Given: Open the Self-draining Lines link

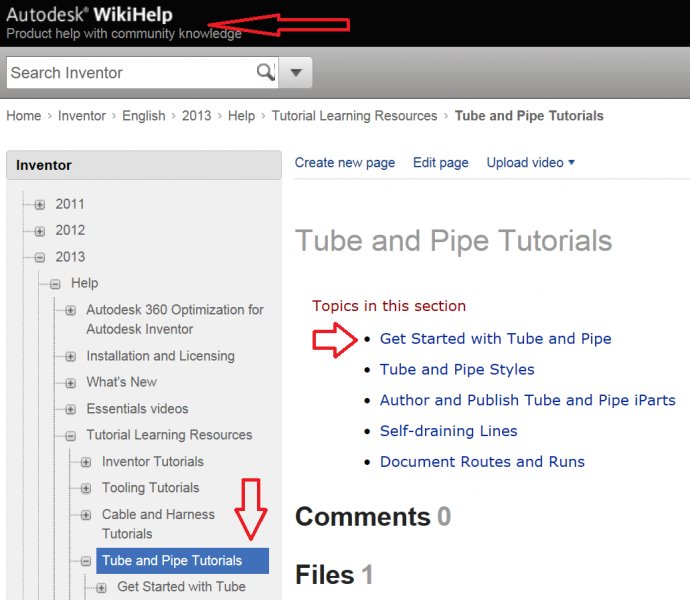Looking at the screenshot, I should click(x=448, y=431).
